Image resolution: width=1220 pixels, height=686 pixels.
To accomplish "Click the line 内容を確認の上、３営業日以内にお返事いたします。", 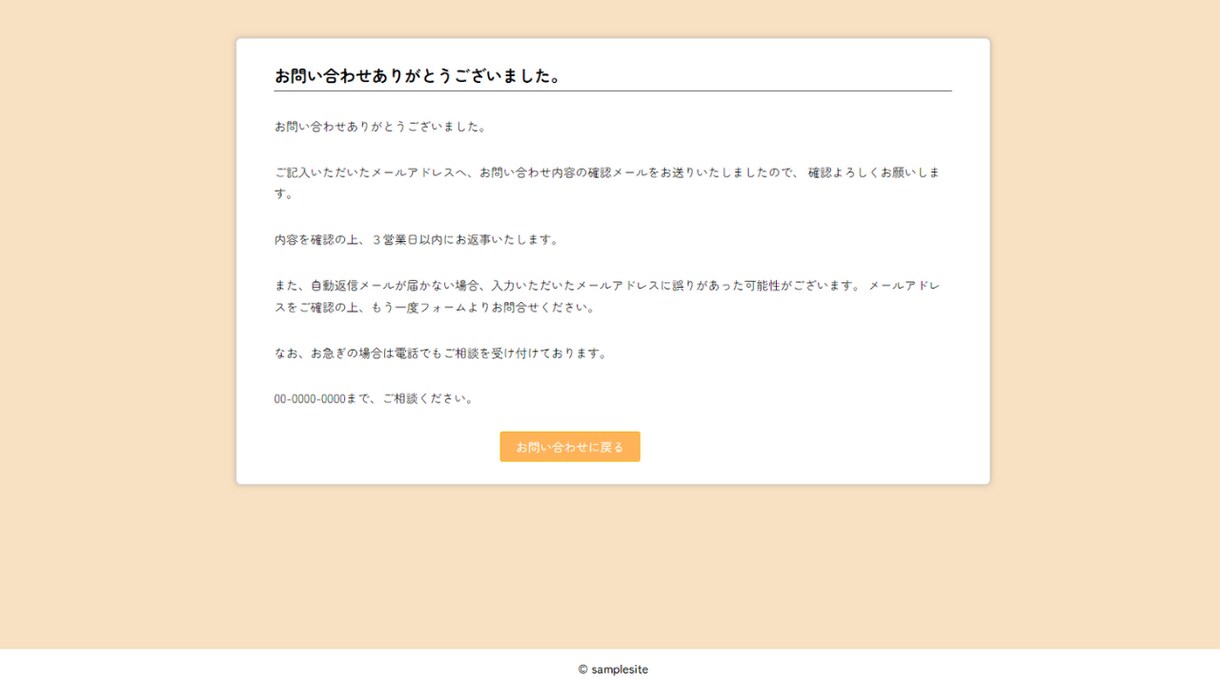I will point(418,240).
